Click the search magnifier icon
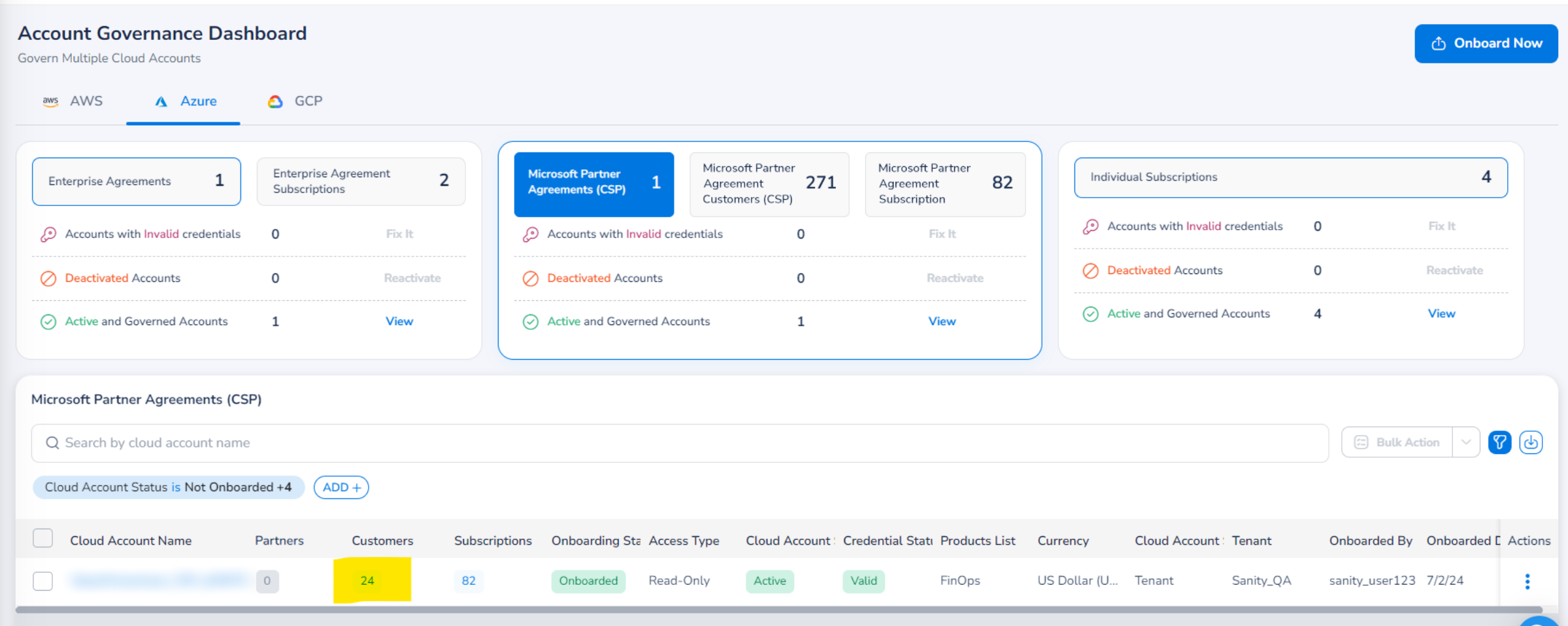Screen dimensions: 1568x626 tap(52, 443)
